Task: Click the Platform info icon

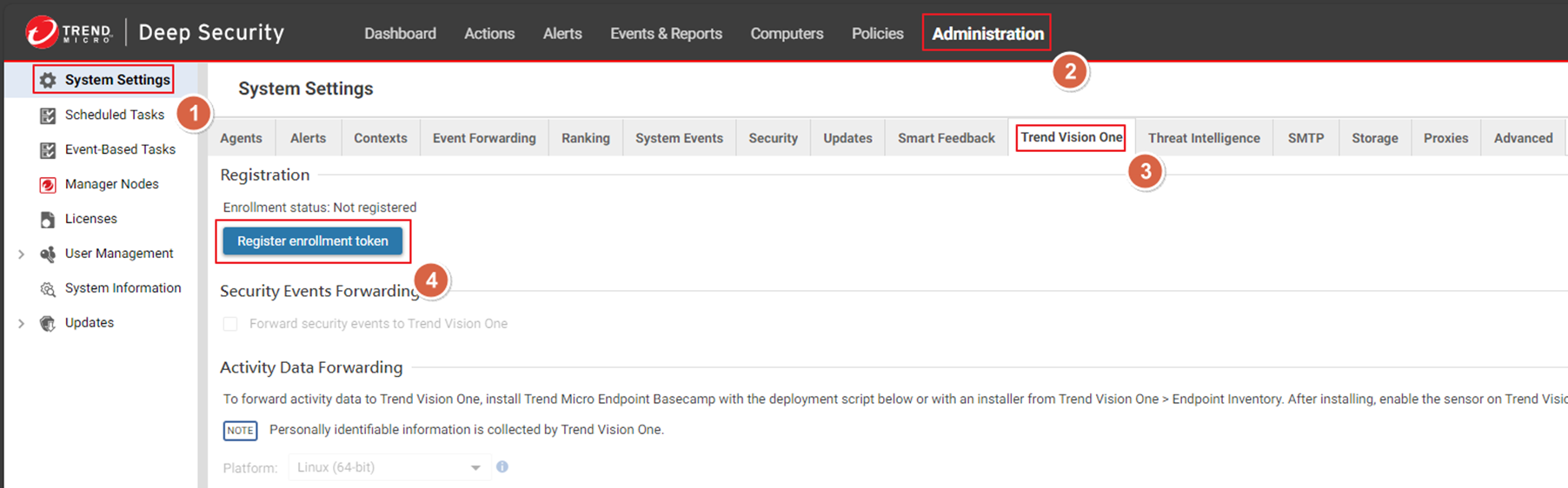Action: pos(502,467)
